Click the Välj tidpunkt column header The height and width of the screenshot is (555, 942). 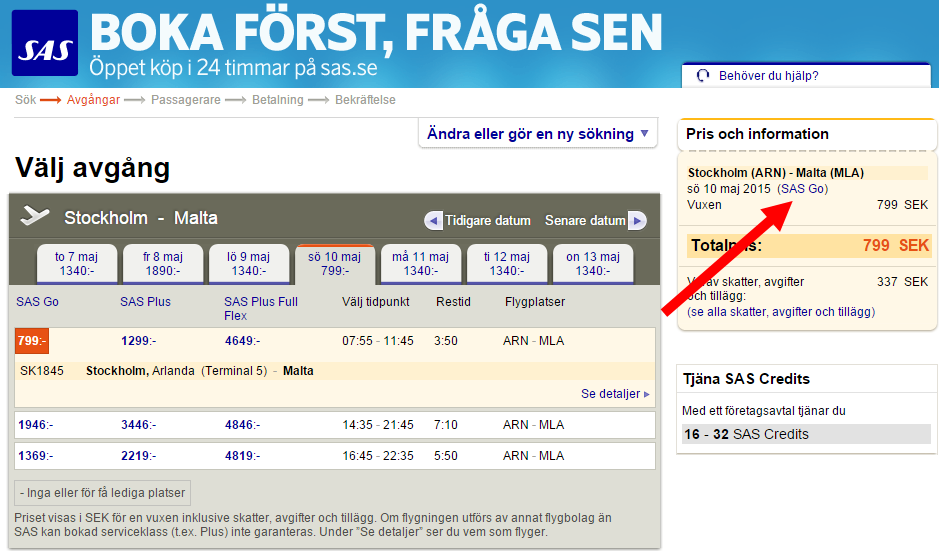click(x=375, y=302)
